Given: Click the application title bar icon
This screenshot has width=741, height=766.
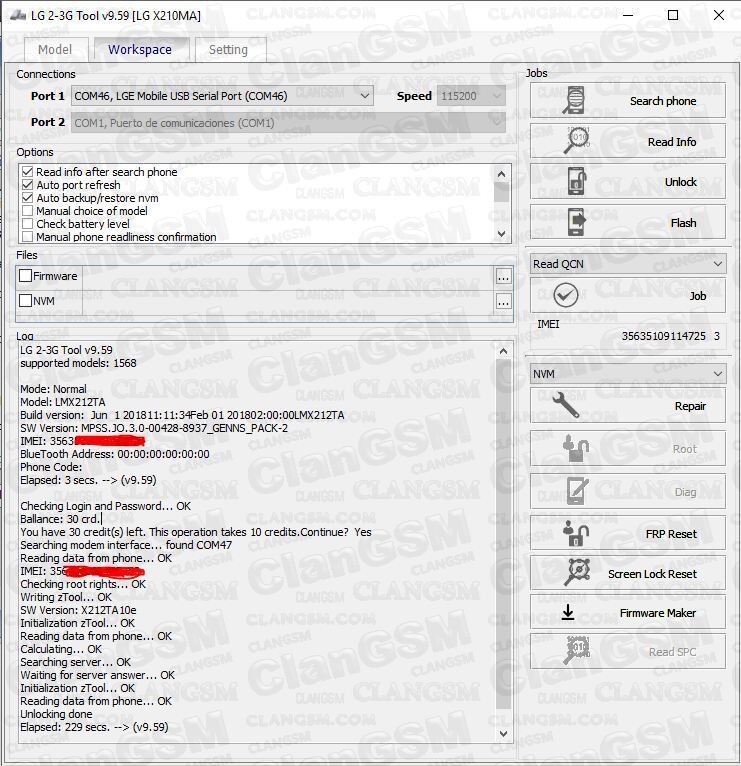Looking at the screenshot, I should (x=18, y=16).
